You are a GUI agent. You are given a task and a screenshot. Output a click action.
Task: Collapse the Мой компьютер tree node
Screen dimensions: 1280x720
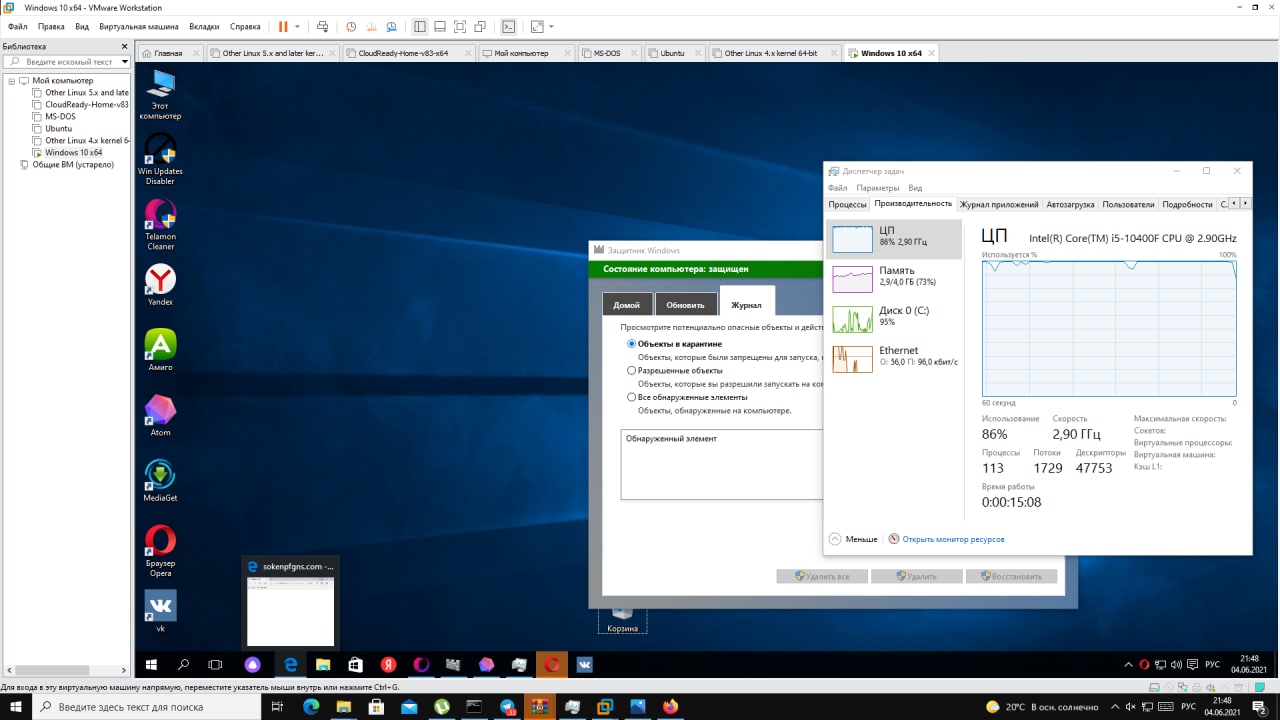tap(12, 80)
